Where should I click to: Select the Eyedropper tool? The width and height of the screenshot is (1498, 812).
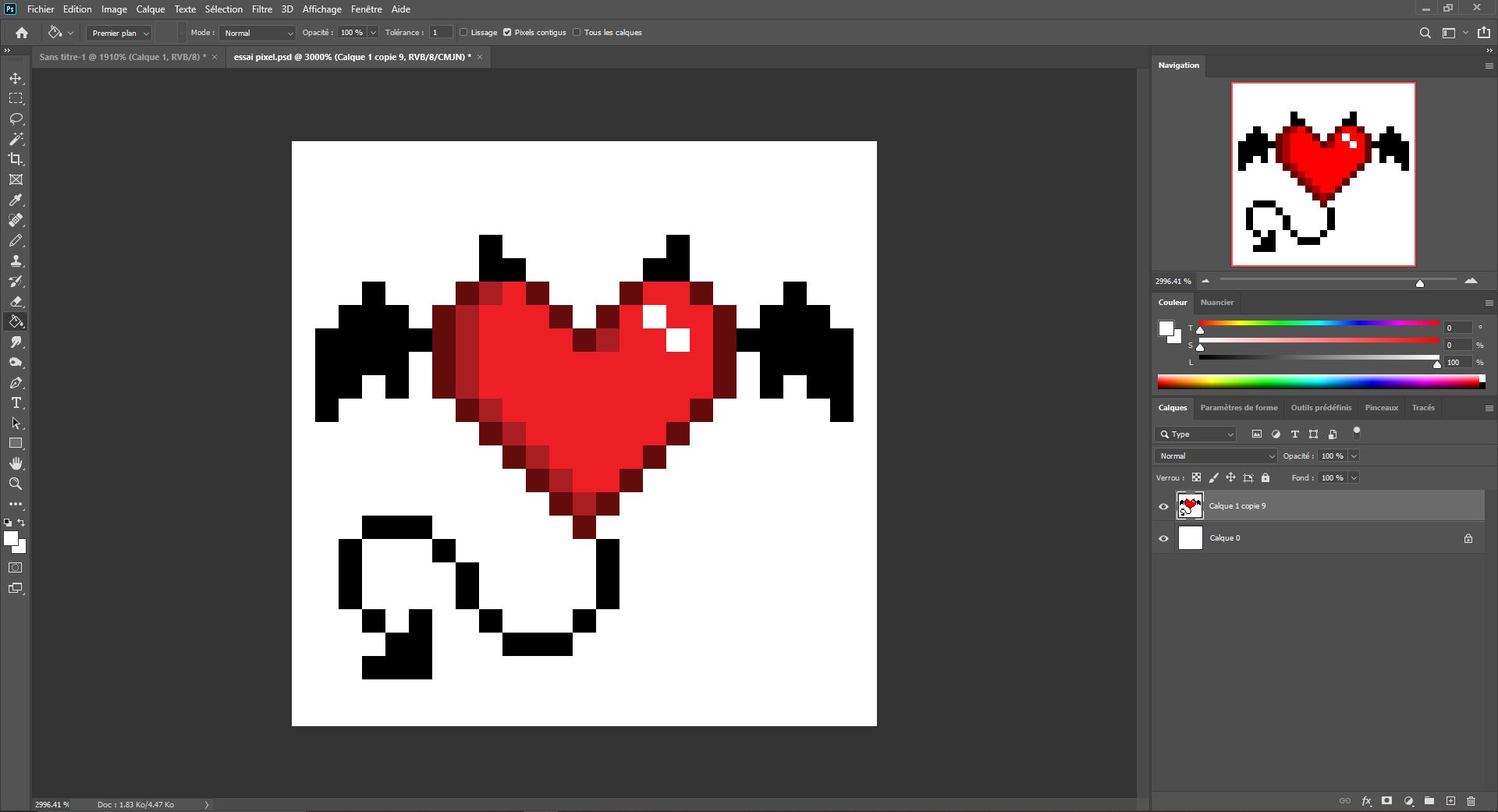(16, 200)
